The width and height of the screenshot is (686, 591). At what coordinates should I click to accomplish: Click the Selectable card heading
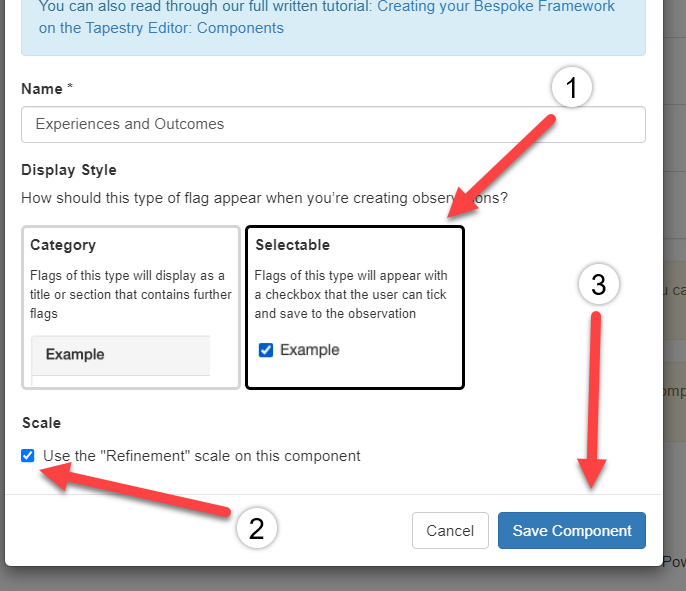click(x=293, y=245)
